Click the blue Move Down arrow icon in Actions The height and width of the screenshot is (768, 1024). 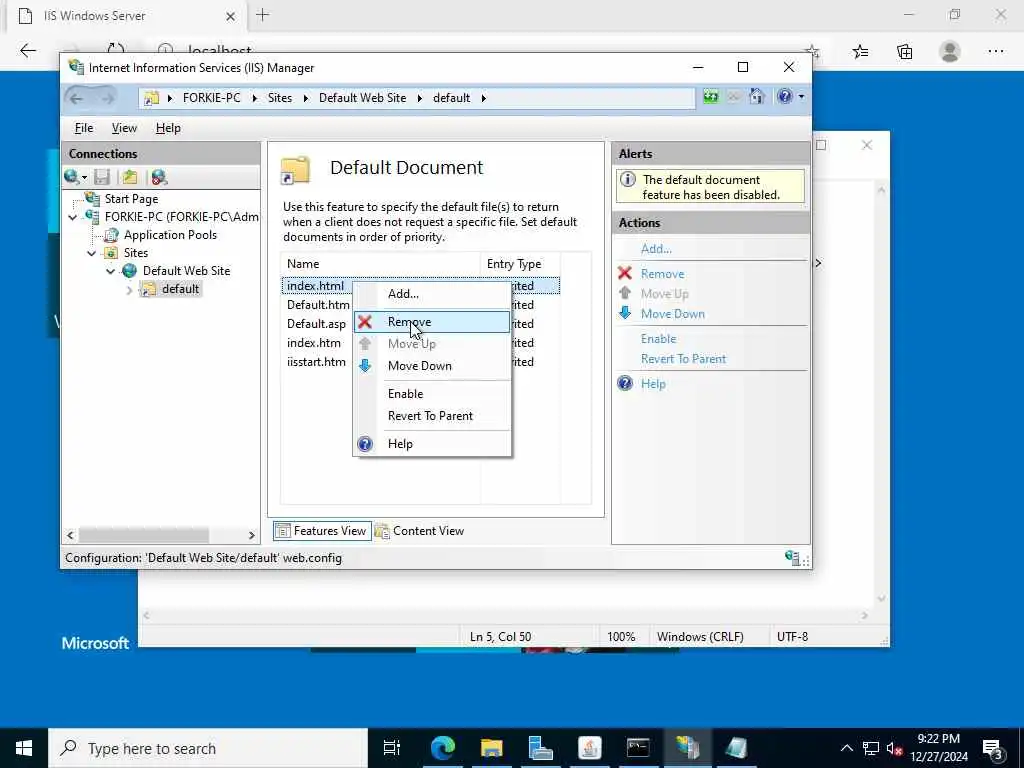coord(625,313)
